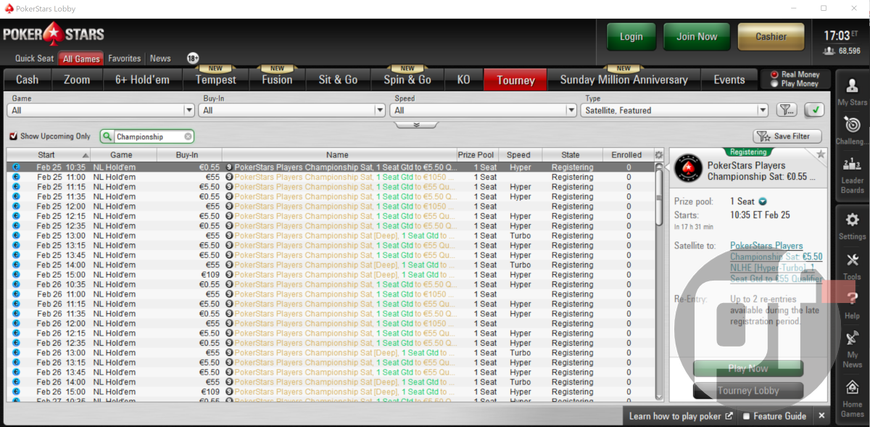The width and height of the screenshot is (870, 427).
Task: Click the Join Now button
Action: pos(697,37)
